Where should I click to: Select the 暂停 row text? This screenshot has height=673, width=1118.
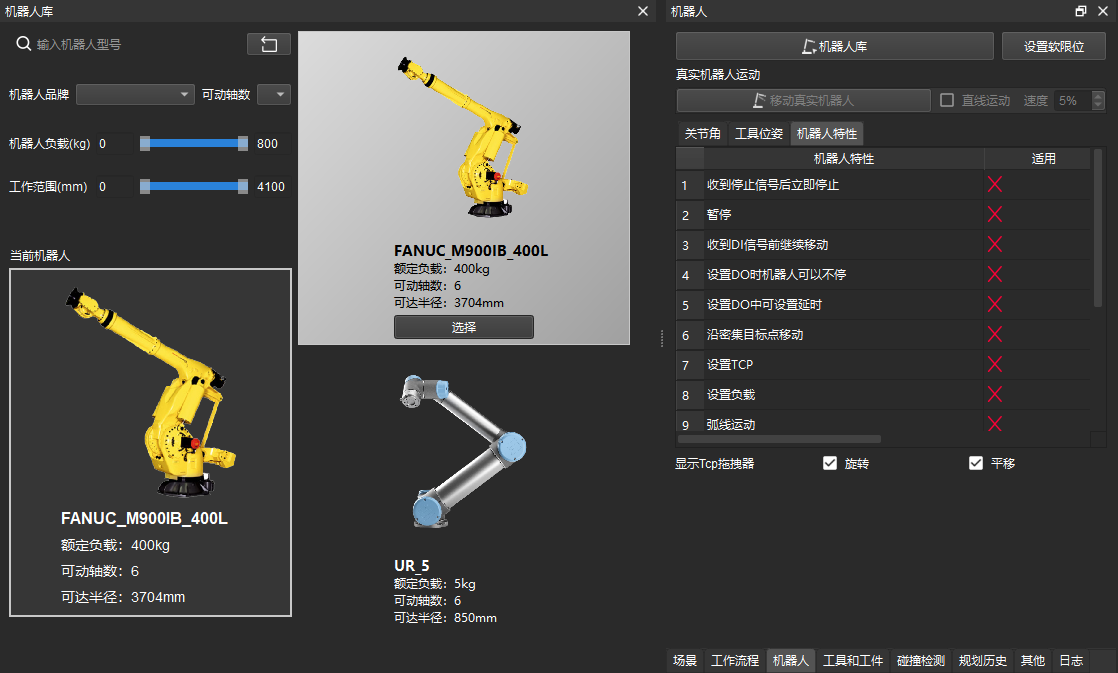click(719, 215)
